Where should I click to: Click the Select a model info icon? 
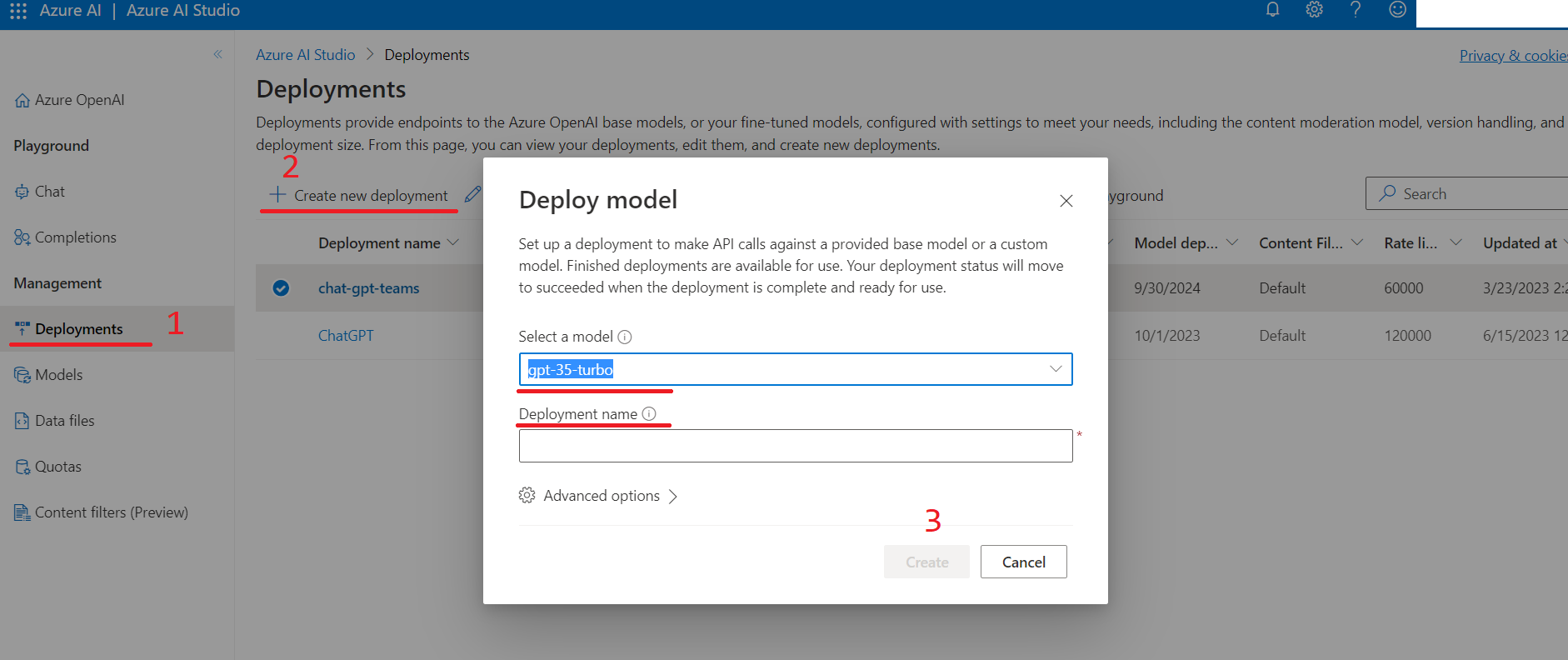coord(625,337)
